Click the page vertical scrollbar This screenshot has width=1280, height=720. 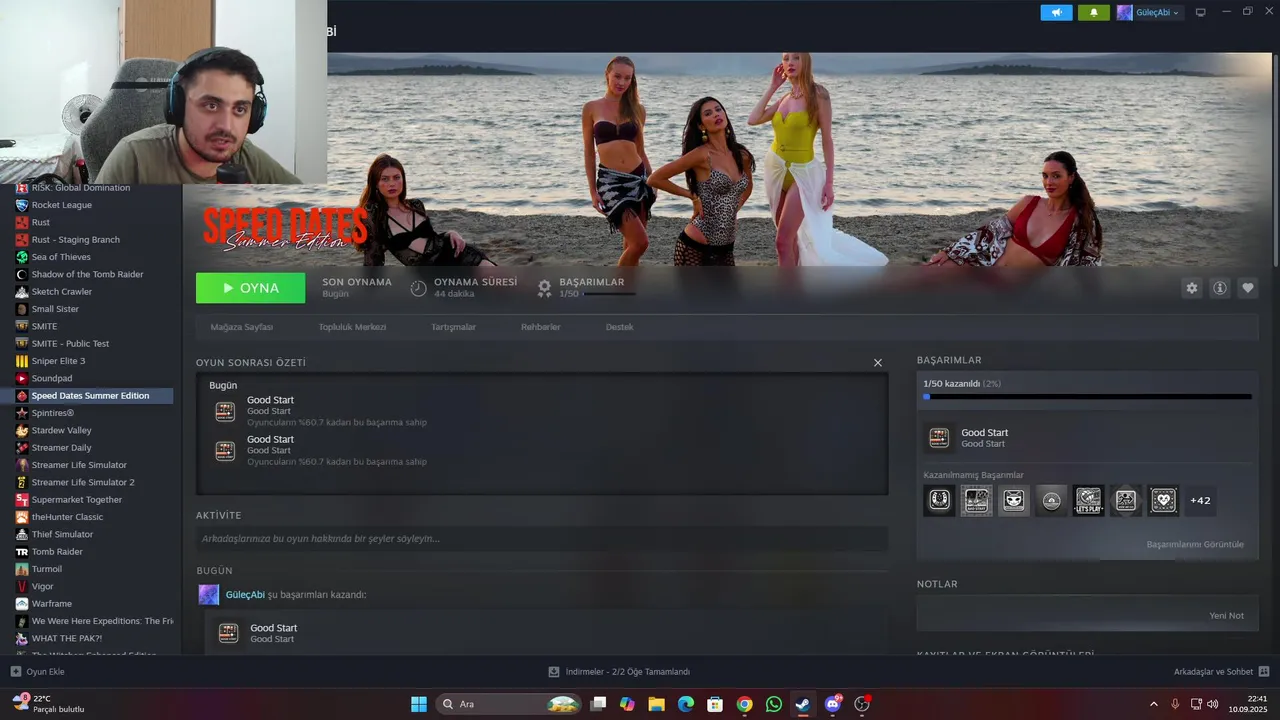[1275, 160]
